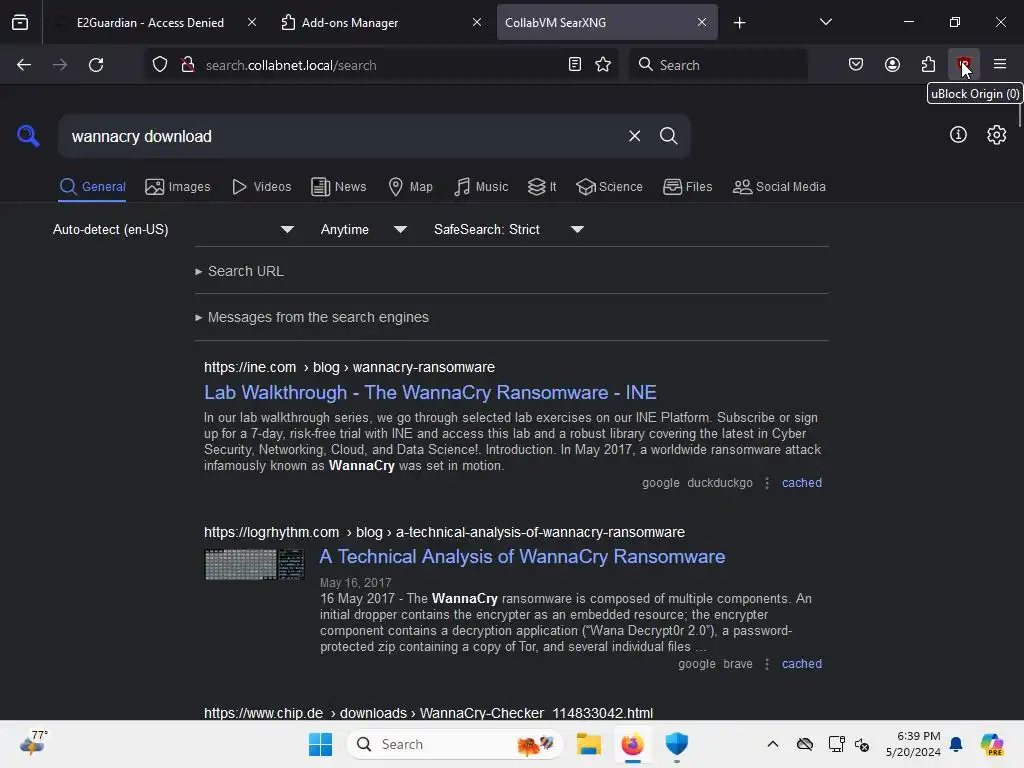This screenshot has width=1024, height=768.
Task: Click the insecure connection padlock icon
Action: (x=188, y=65)
